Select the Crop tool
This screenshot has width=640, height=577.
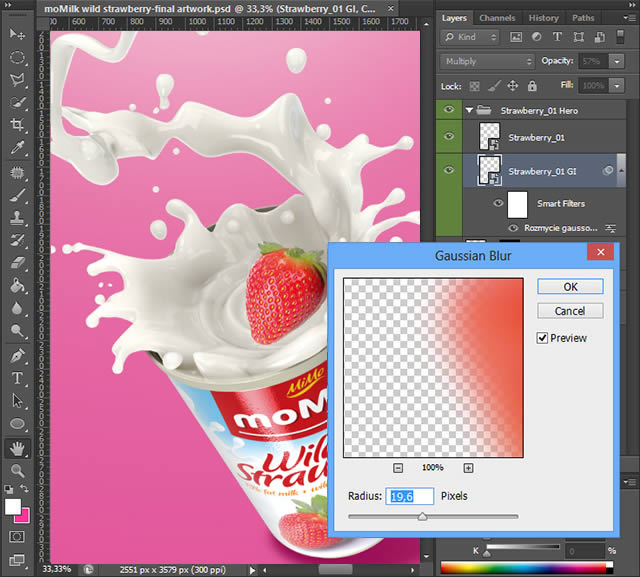pyautogui.click(x=17, y=124)
